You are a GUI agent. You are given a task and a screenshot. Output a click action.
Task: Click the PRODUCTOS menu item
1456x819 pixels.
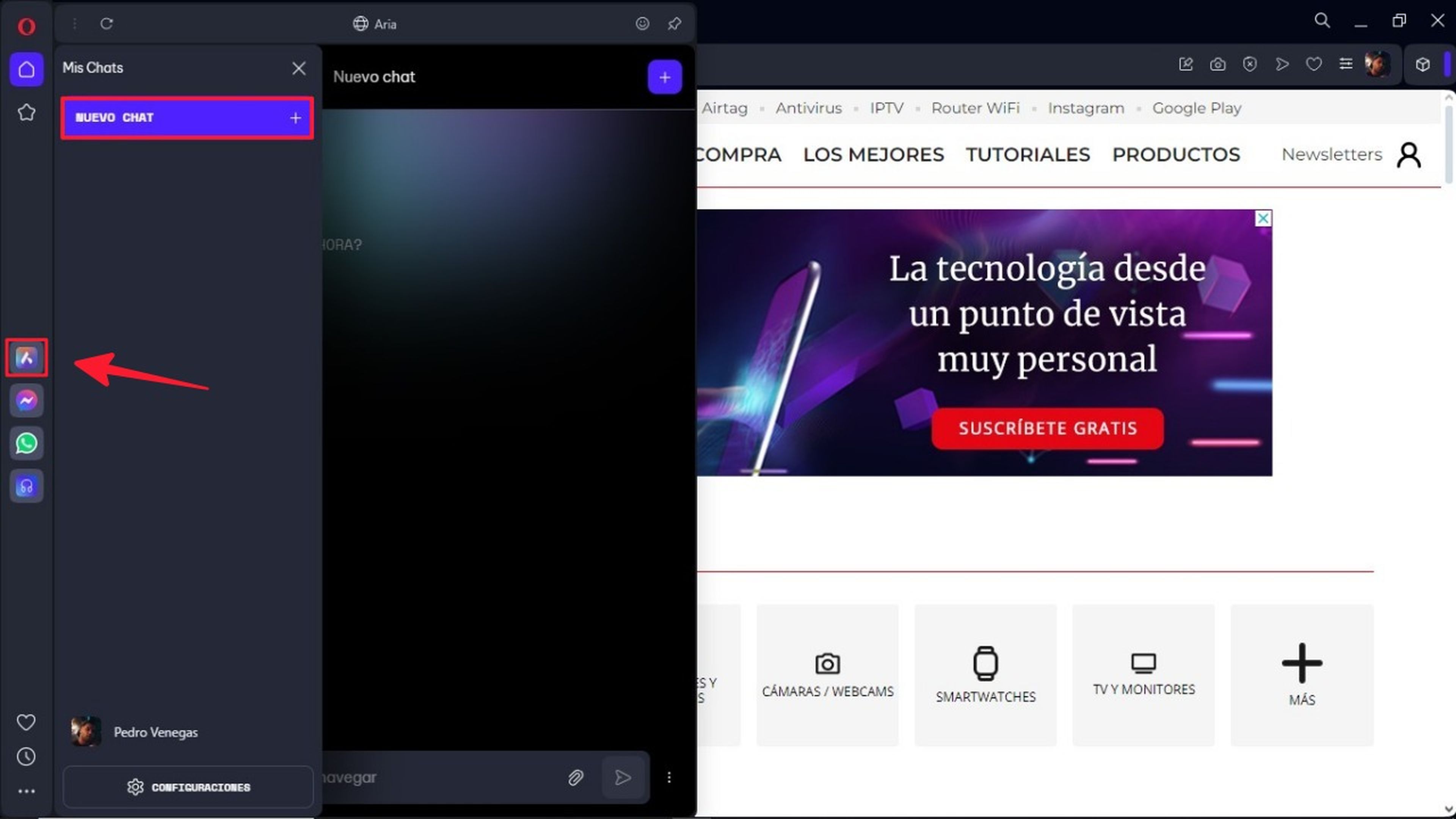click(1176, 154)
